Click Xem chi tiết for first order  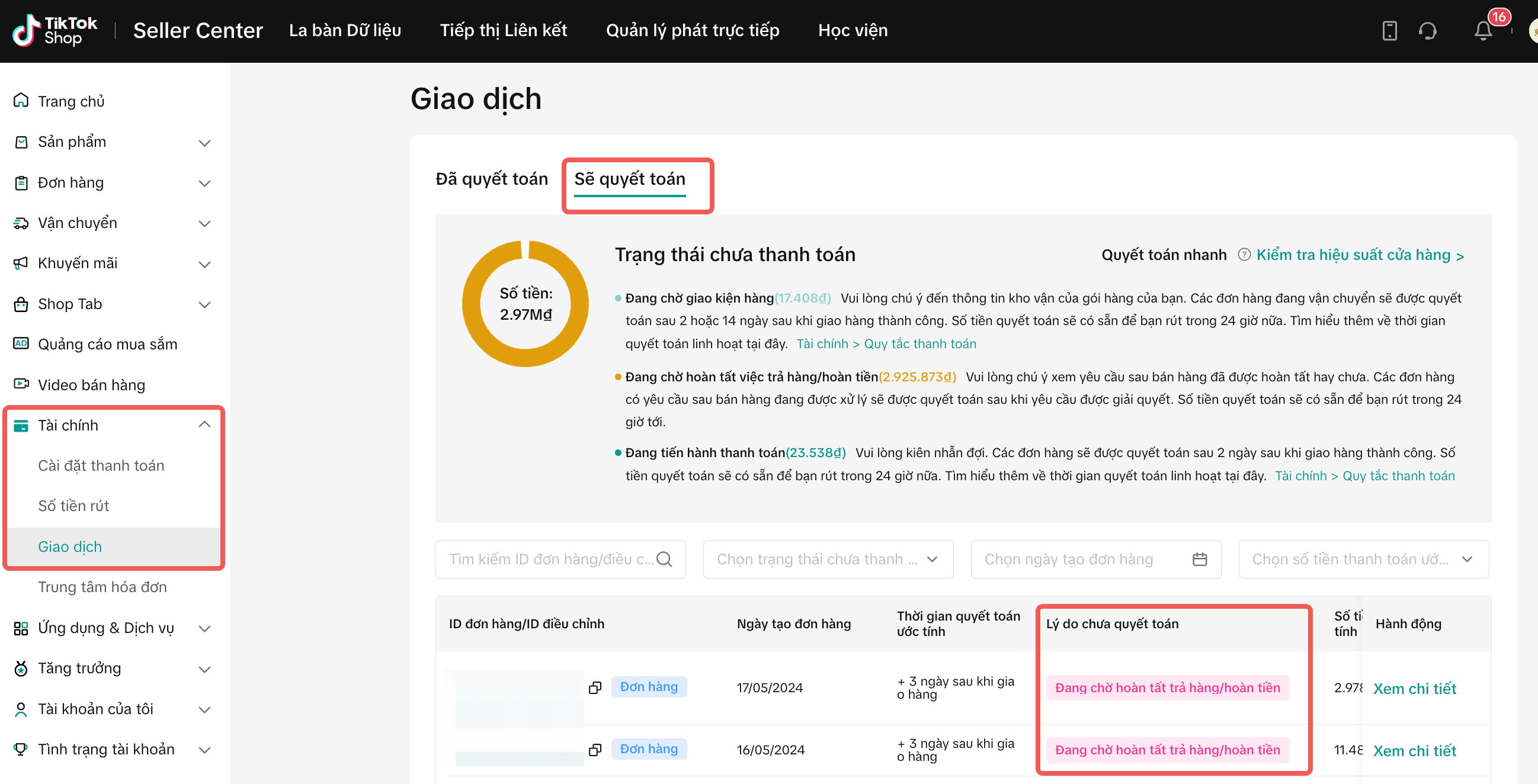(x=1414, y=689)
